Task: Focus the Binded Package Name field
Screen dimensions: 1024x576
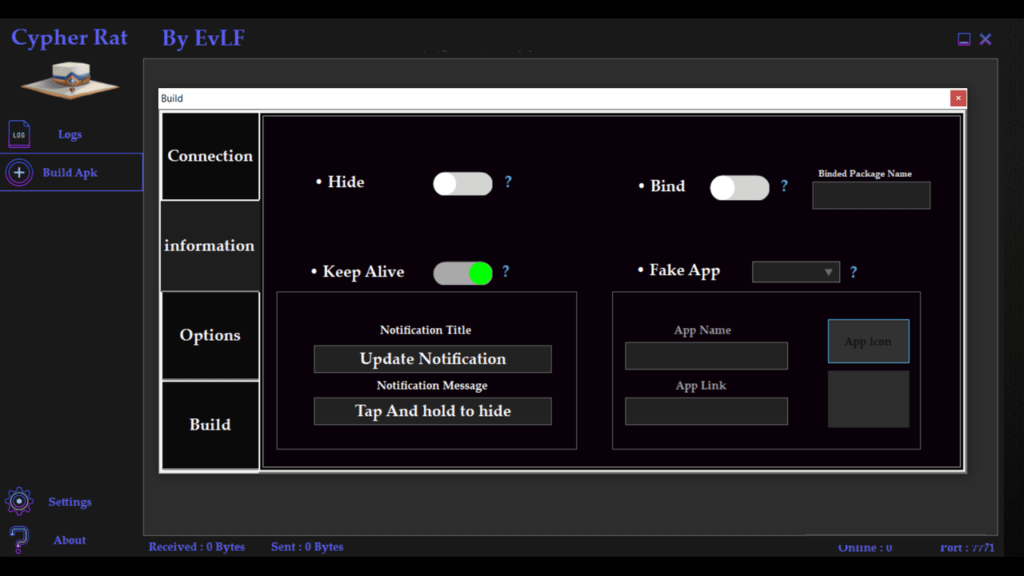Action: tap(871, 195)
